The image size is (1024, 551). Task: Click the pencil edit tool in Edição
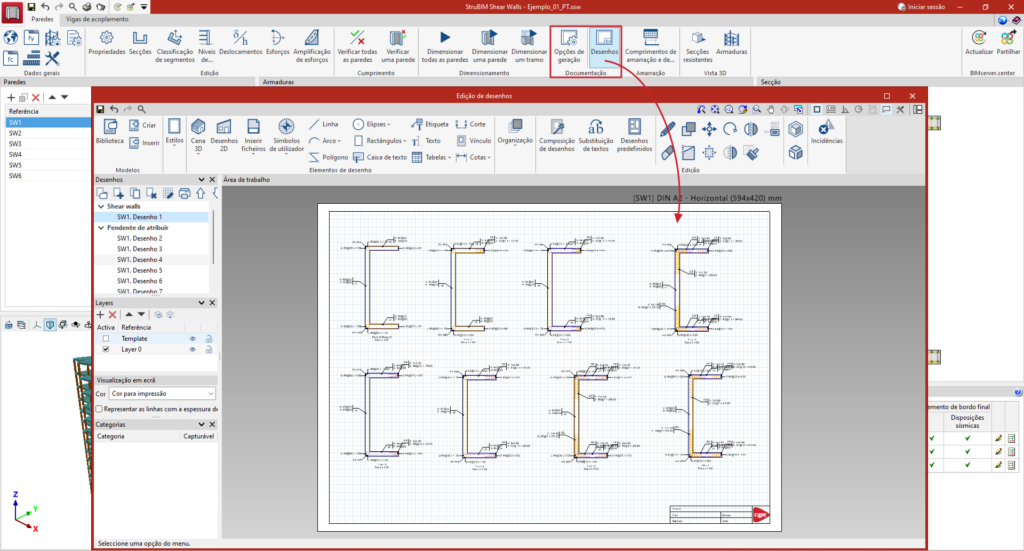pos(667,129)
